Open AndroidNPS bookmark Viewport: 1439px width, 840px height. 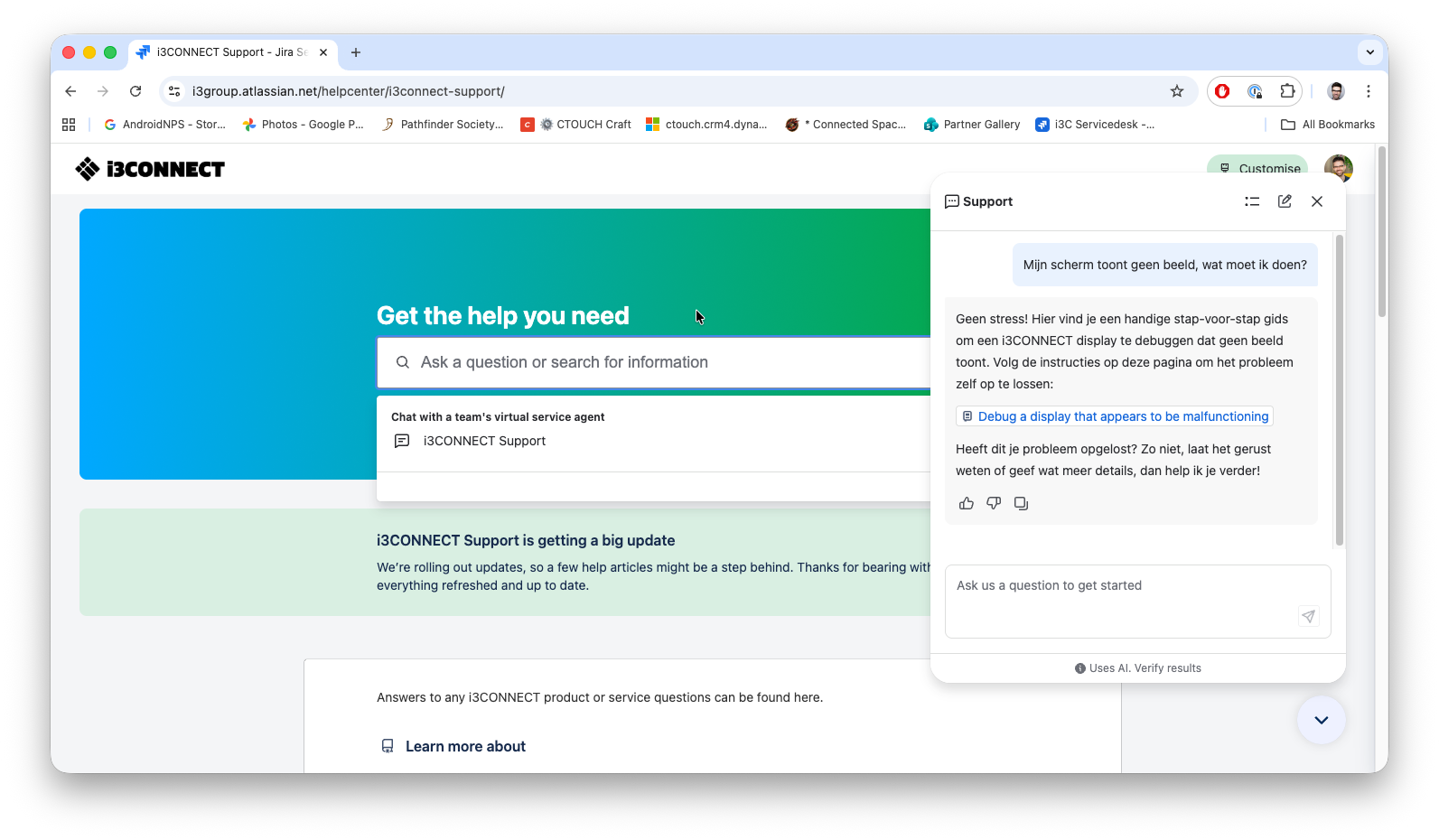tap(165, 125)
